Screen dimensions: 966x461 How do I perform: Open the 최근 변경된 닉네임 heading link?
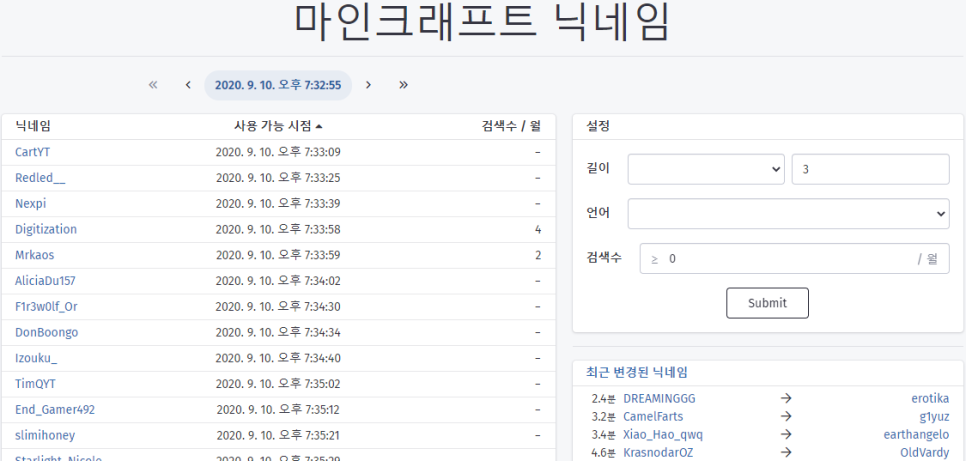tap(637, 372)
